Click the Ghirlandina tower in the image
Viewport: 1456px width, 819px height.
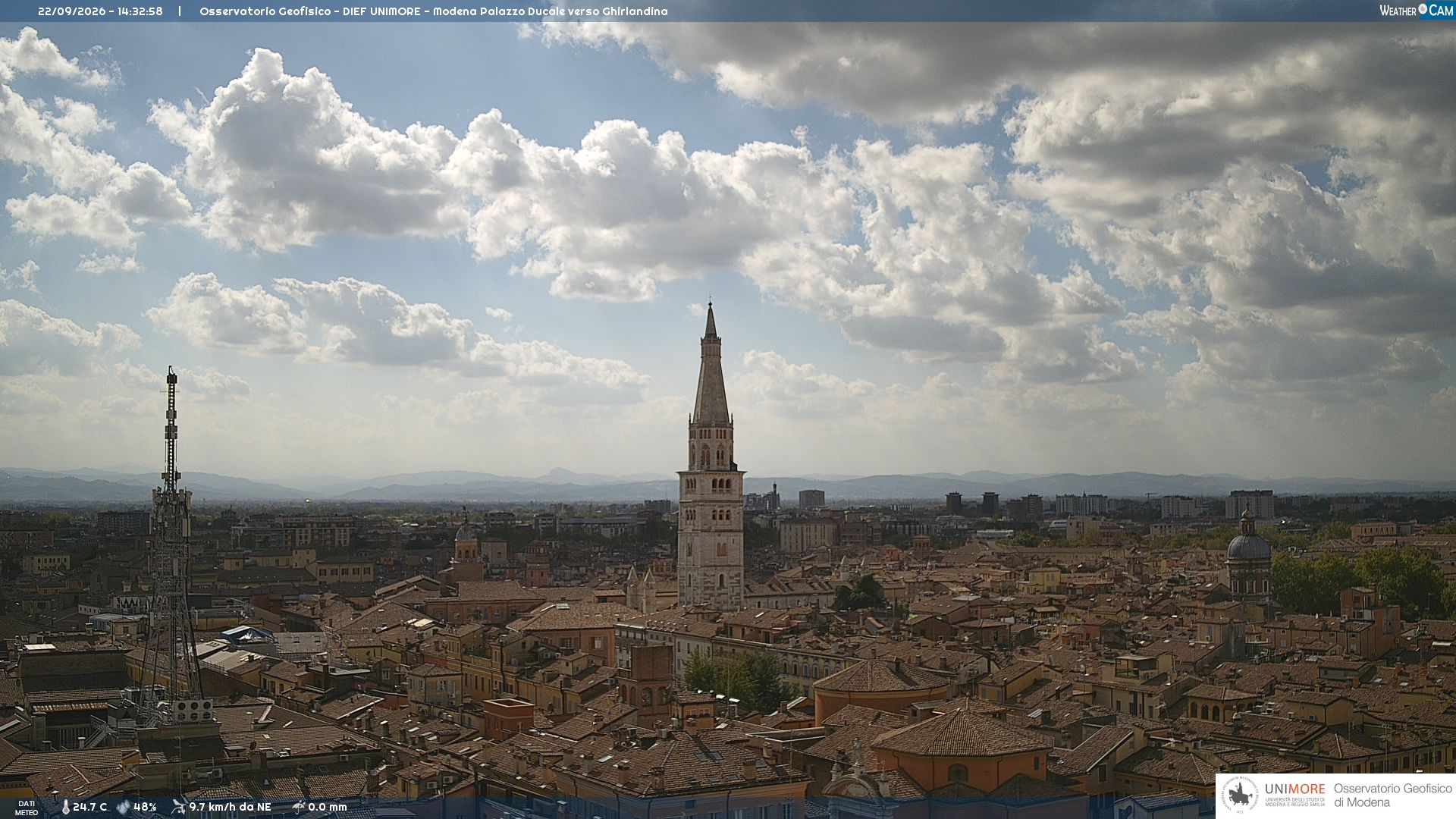(x=711, y=458)
